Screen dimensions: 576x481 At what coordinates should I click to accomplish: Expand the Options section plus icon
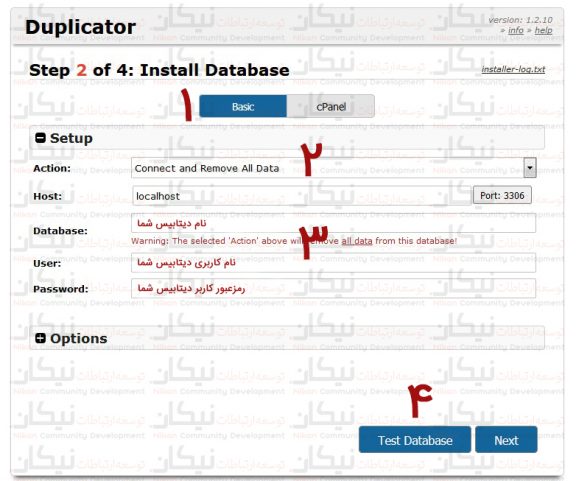(x=40, y=338)
